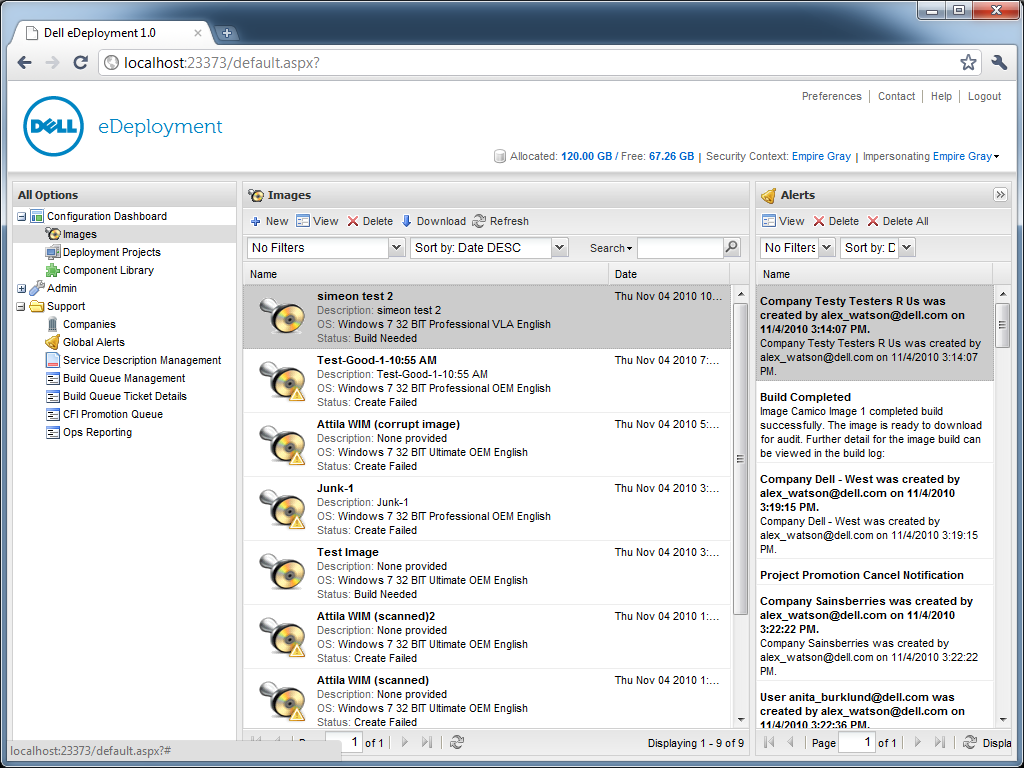Viewport: 1024px width, 768px height.
Task: Click the New image button
Action: click(270, 221)
